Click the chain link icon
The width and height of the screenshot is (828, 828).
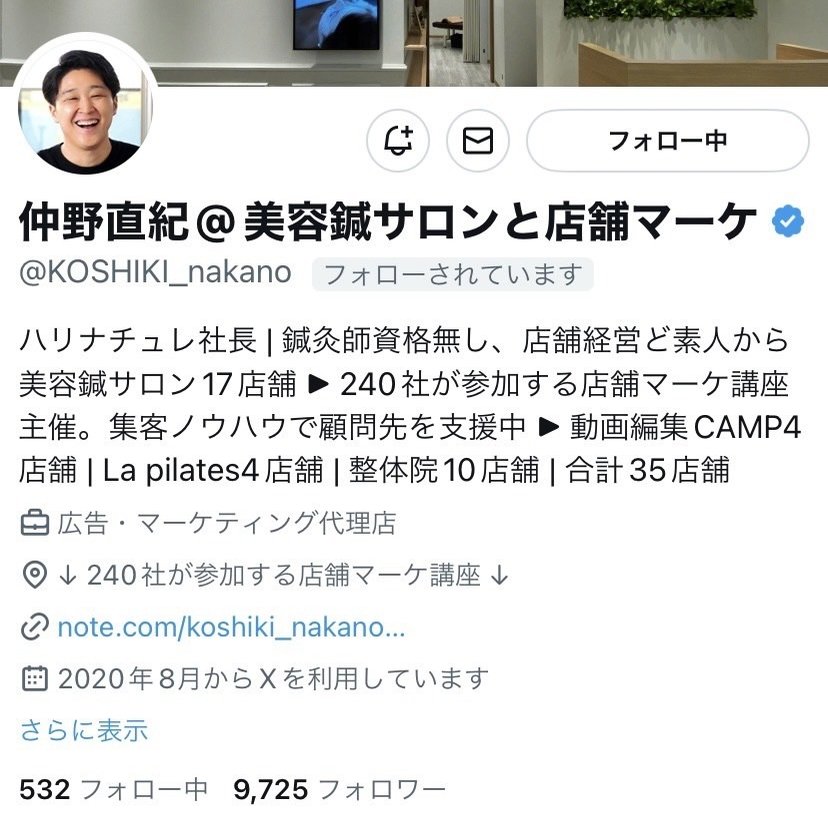35,627
